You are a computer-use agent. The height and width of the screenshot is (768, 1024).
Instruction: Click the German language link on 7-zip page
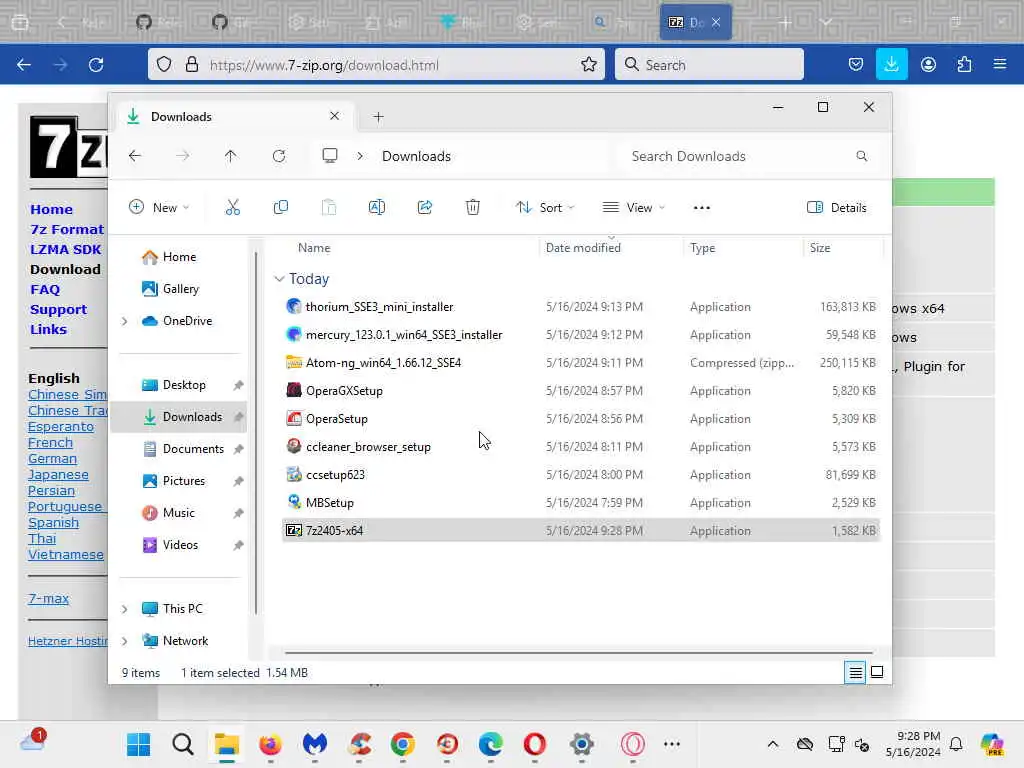(52, 458)
